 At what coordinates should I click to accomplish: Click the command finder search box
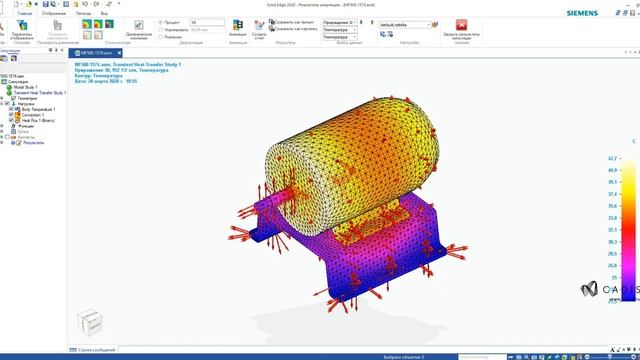point(482,357)
